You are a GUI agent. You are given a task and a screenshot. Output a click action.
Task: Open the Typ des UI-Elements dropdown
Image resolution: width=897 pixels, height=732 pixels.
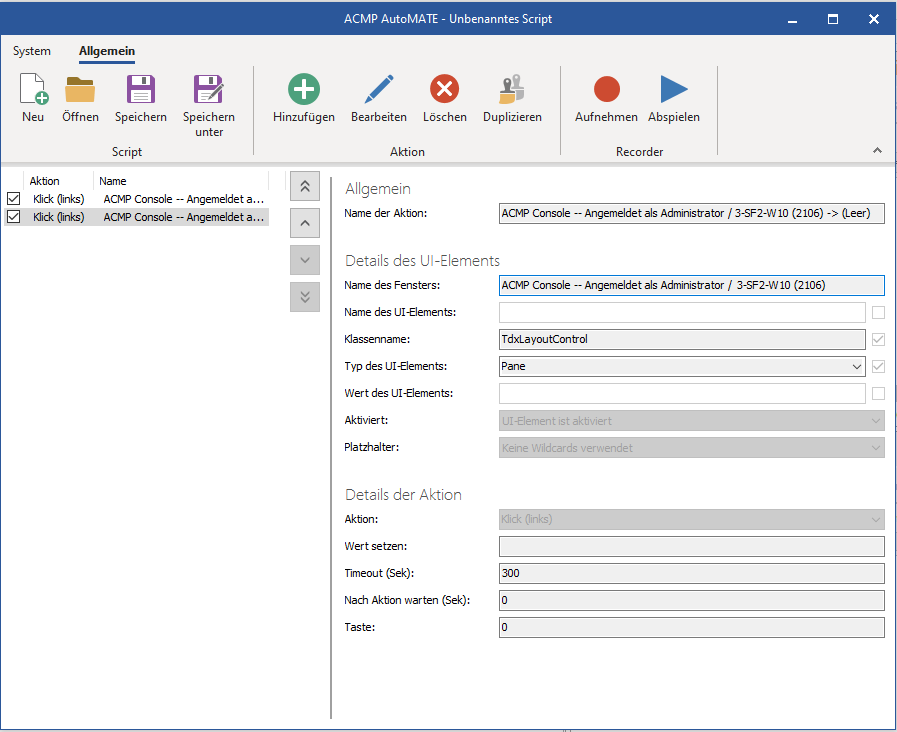(x=856, y=366)
